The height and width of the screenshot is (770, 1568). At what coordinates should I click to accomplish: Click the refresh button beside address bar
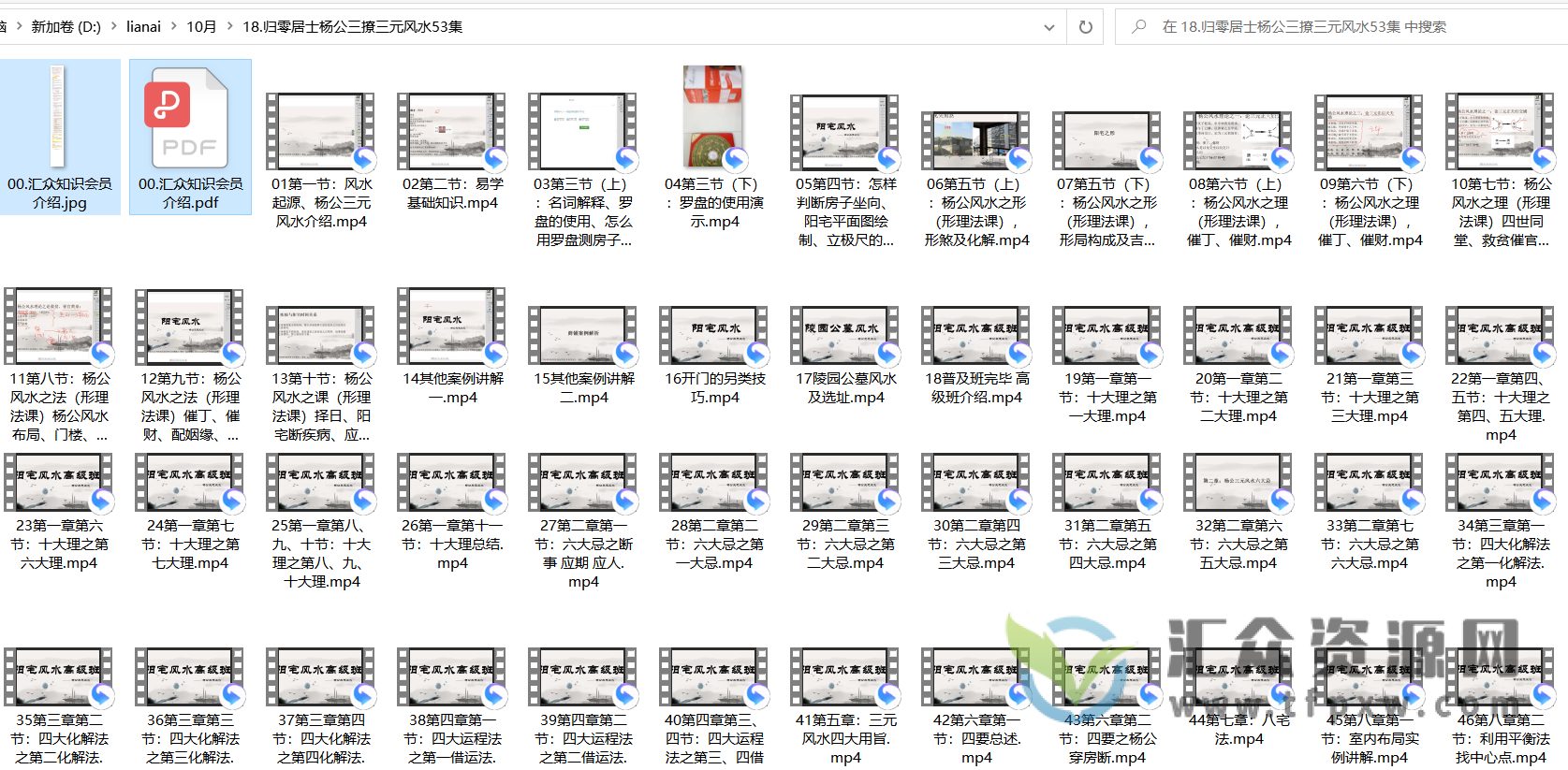tap(1085, 27)
